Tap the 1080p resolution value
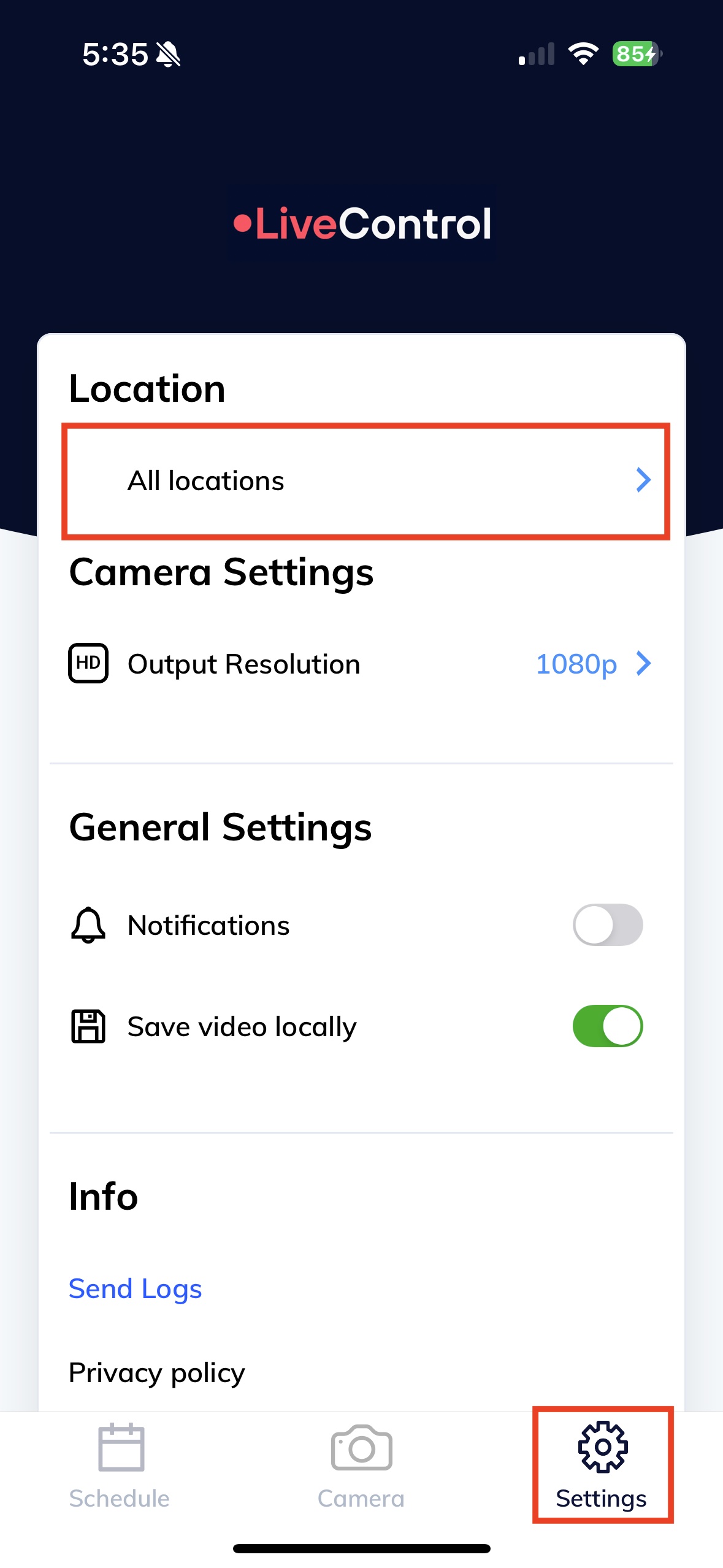The image size is (723, 1568). point(576,664)
